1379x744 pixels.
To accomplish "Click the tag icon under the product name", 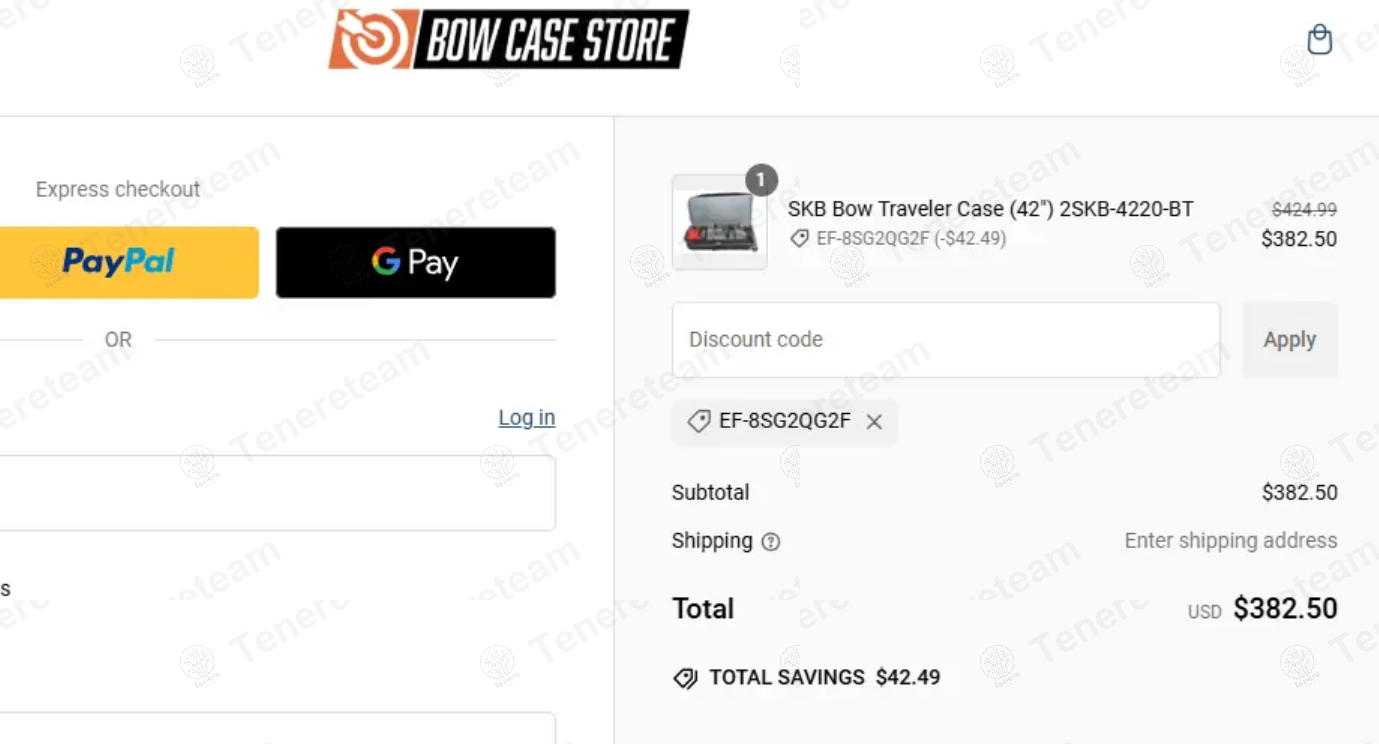I will pos(799,239).
